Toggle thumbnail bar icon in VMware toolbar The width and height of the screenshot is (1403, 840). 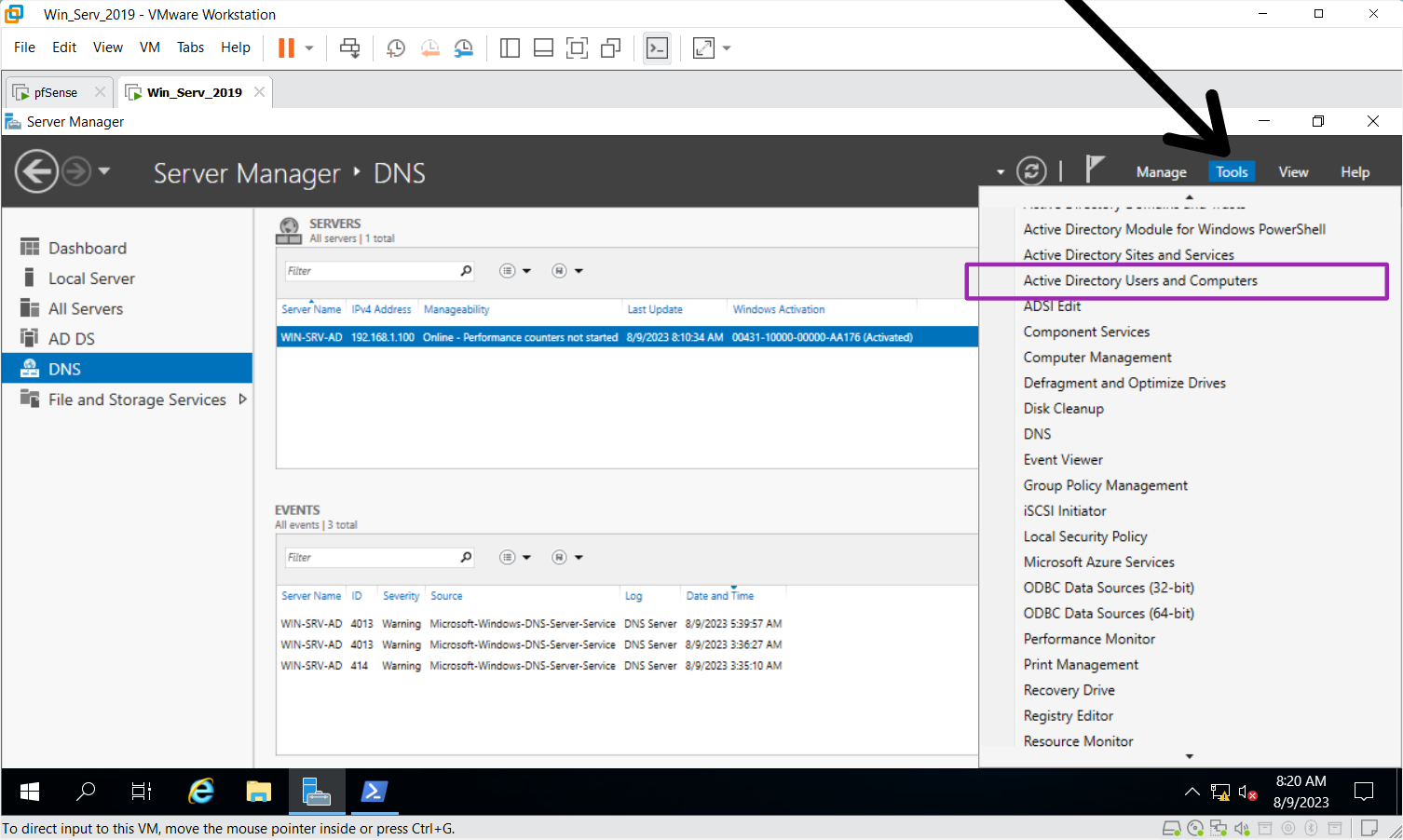[x=543, y=47]
